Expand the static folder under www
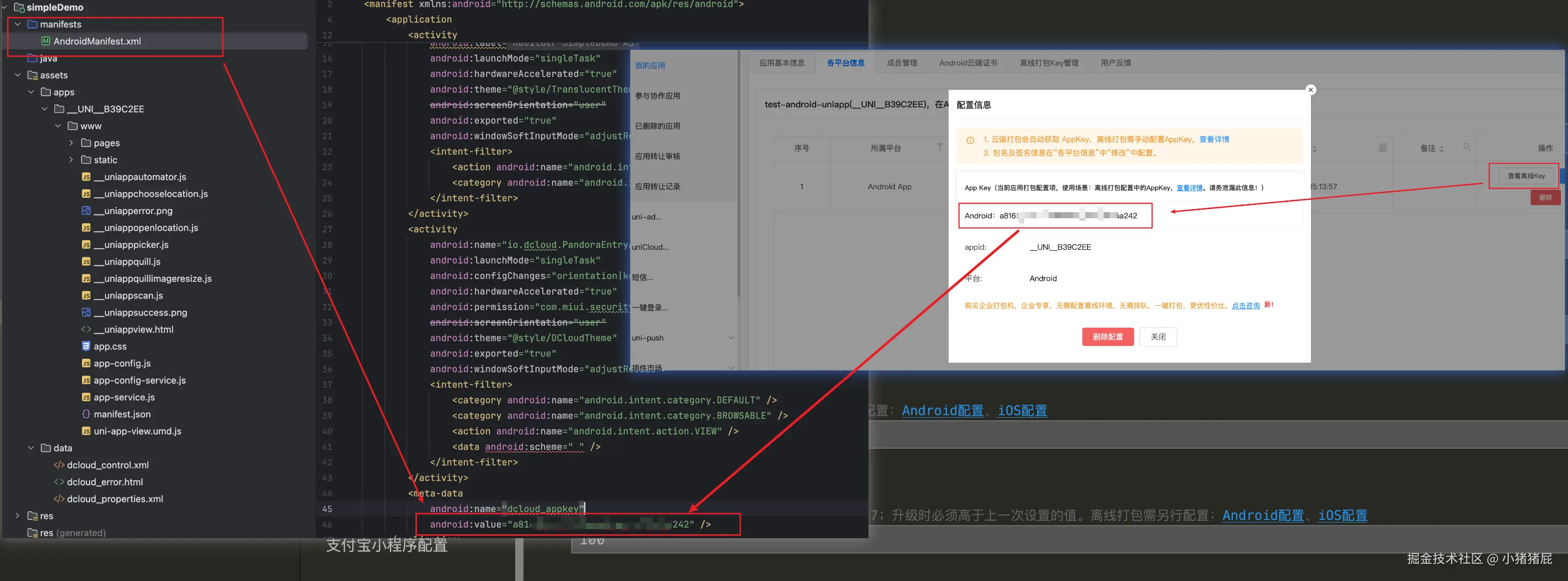1568x581 pixels. [x=71, y=159]
